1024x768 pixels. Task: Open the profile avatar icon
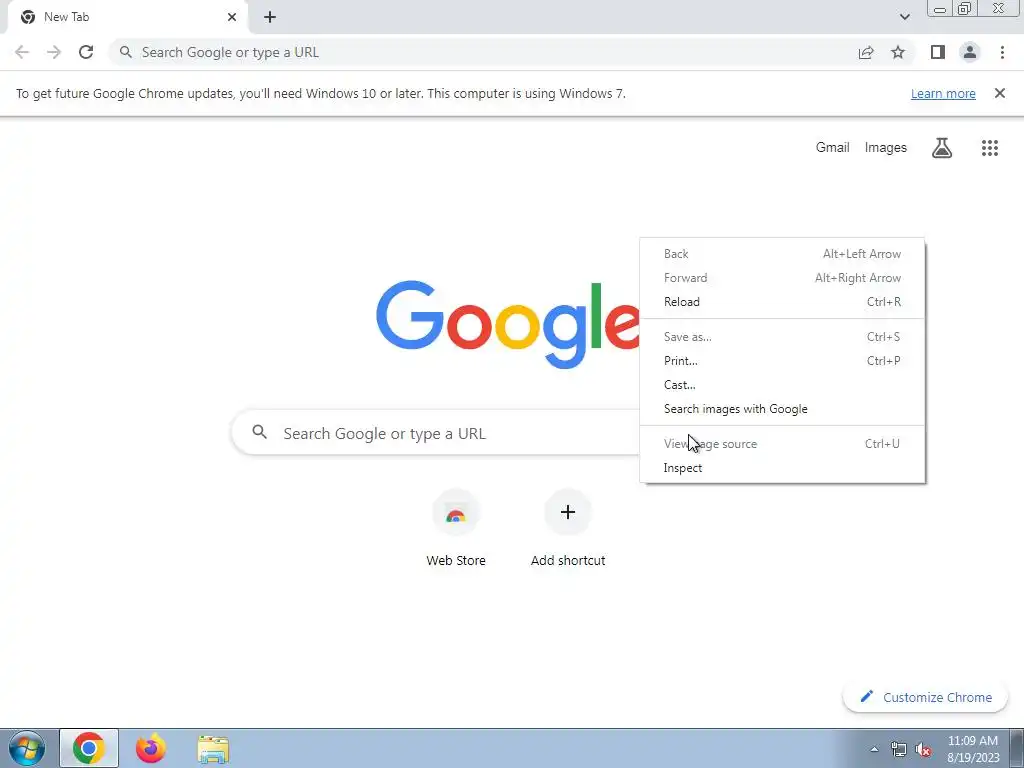coord(970,52)
